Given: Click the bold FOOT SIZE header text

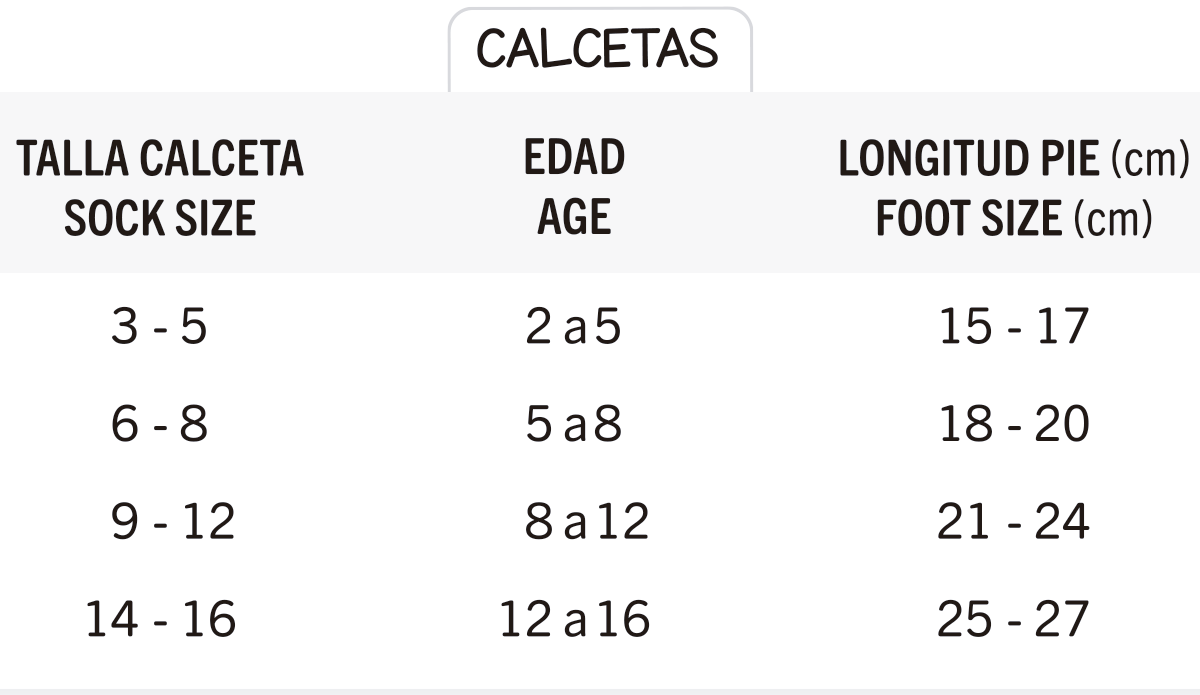Looking at the screenshot, I should click(x=968, y=217).
